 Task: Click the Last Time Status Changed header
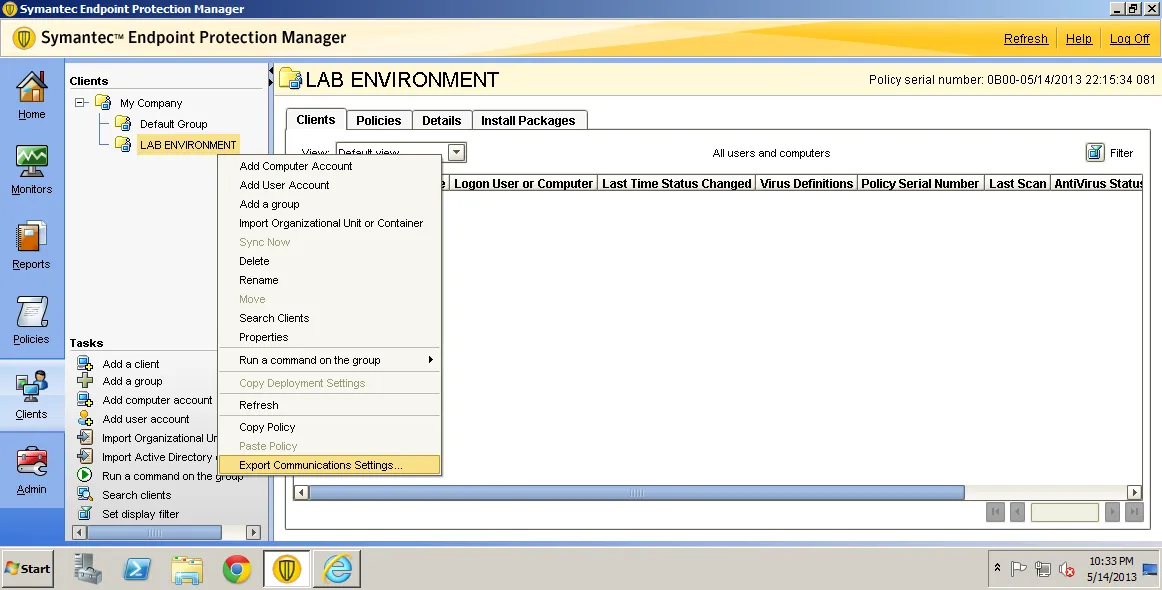coord(677,183)
